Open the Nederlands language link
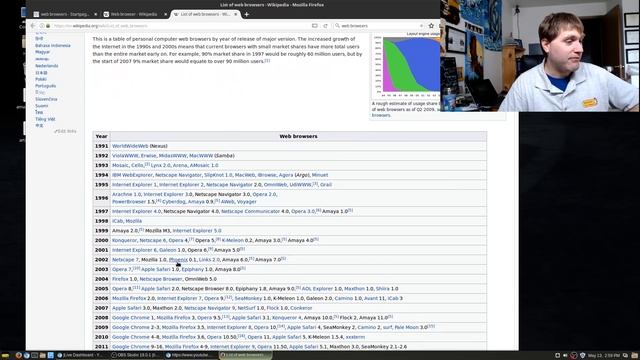 [x=47, y=66]
